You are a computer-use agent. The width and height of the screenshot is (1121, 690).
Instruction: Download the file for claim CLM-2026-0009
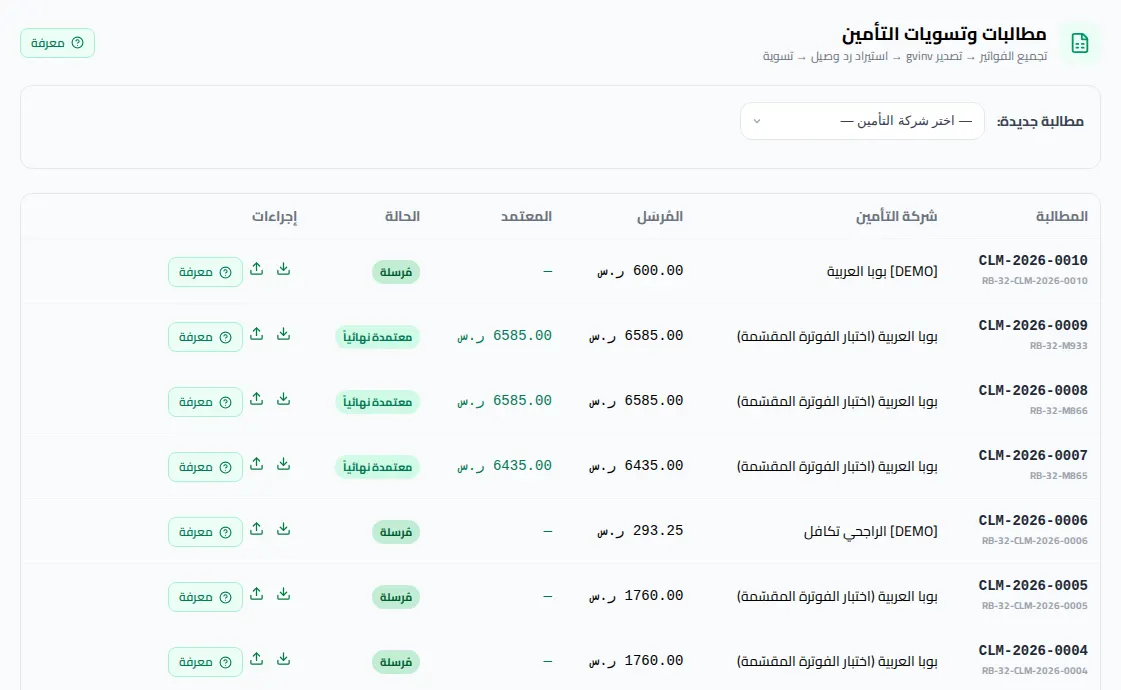click(284, 335)
